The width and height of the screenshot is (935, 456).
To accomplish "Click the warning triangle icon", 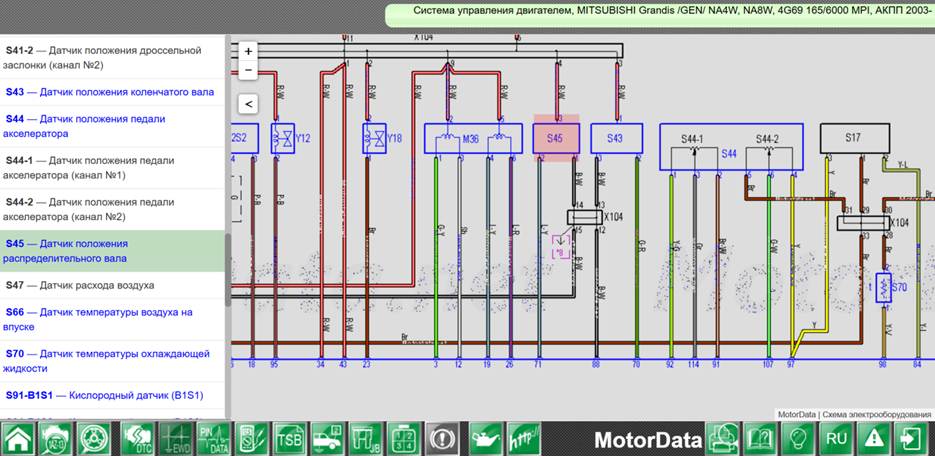I will point(874,439).
